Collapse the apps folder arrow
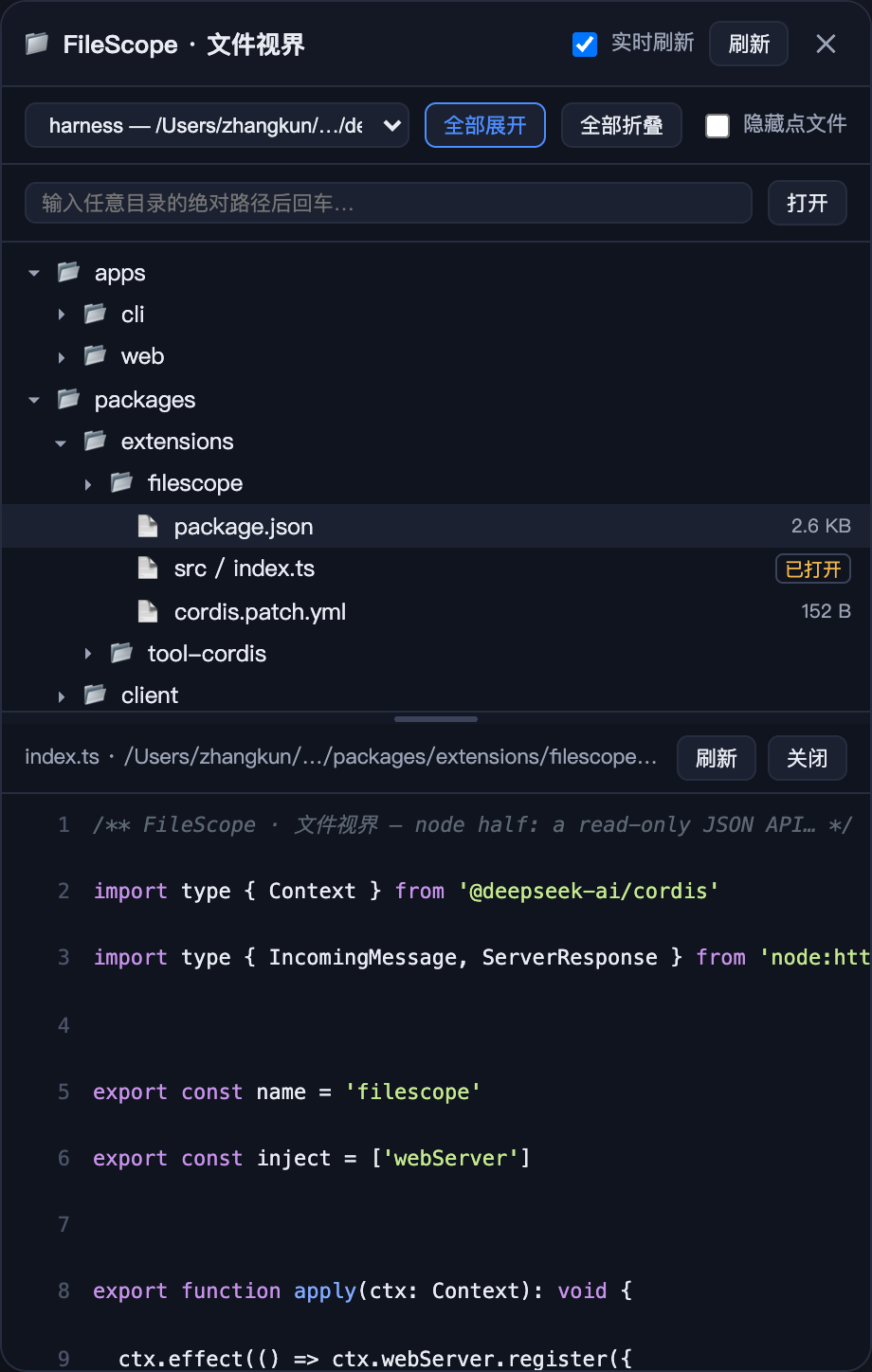This screenshot has width=872, height=1372. coord(34,273)
